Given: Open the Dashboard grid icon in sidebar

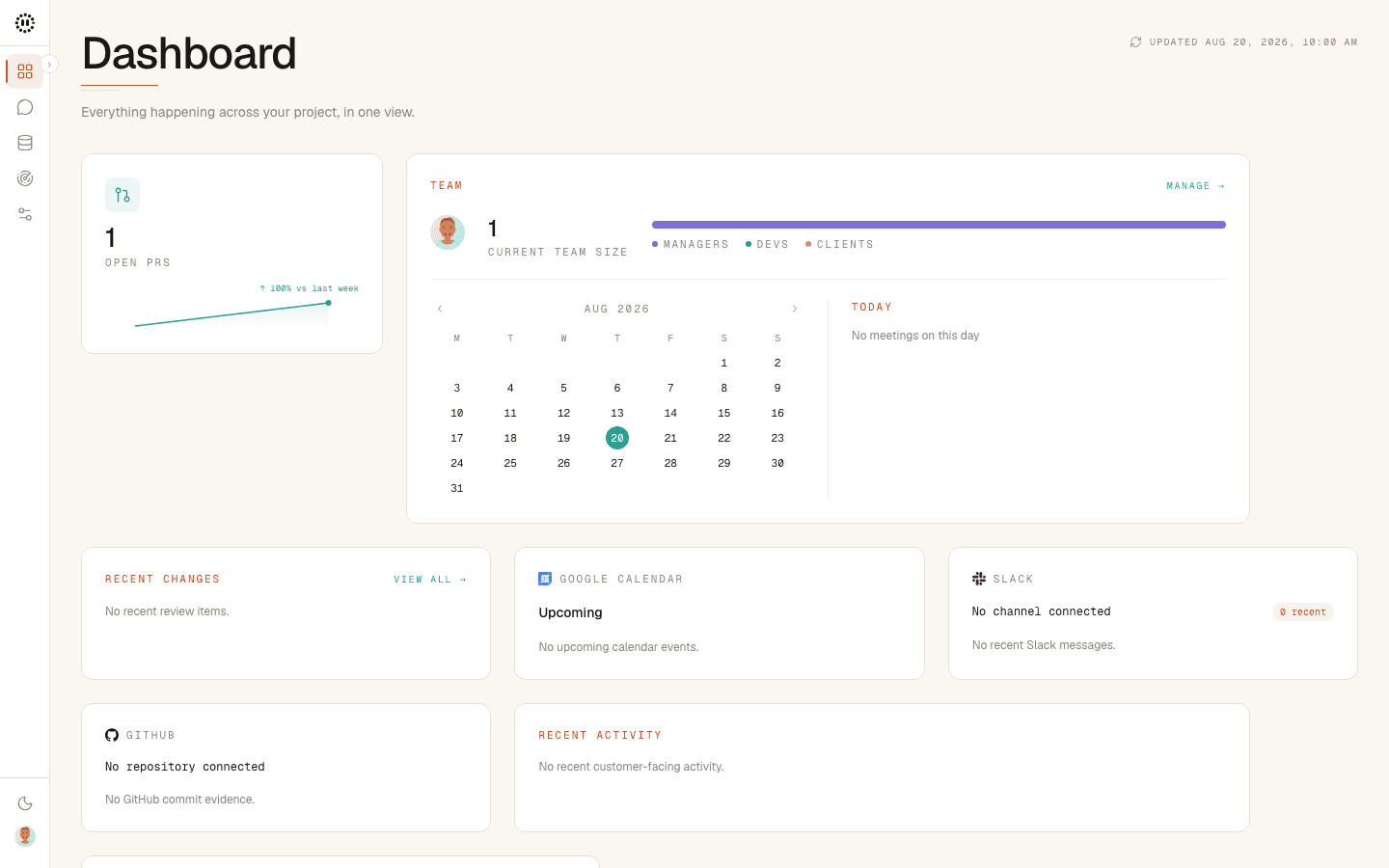Looking at the screenshot, I should tap(25, 71).
